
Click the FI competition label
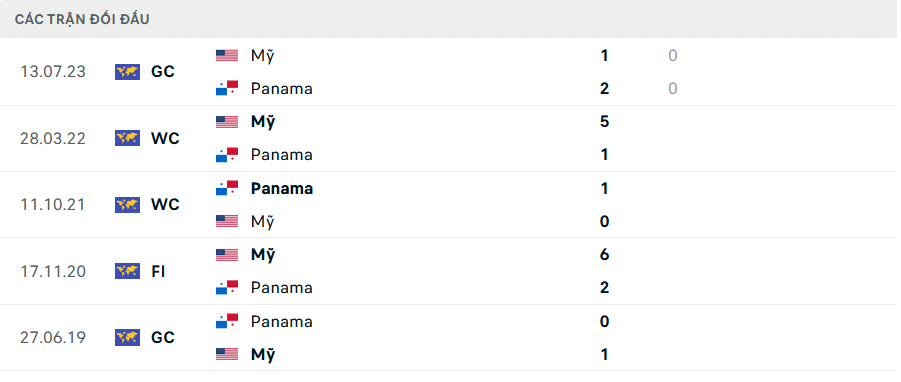(158, 271)
